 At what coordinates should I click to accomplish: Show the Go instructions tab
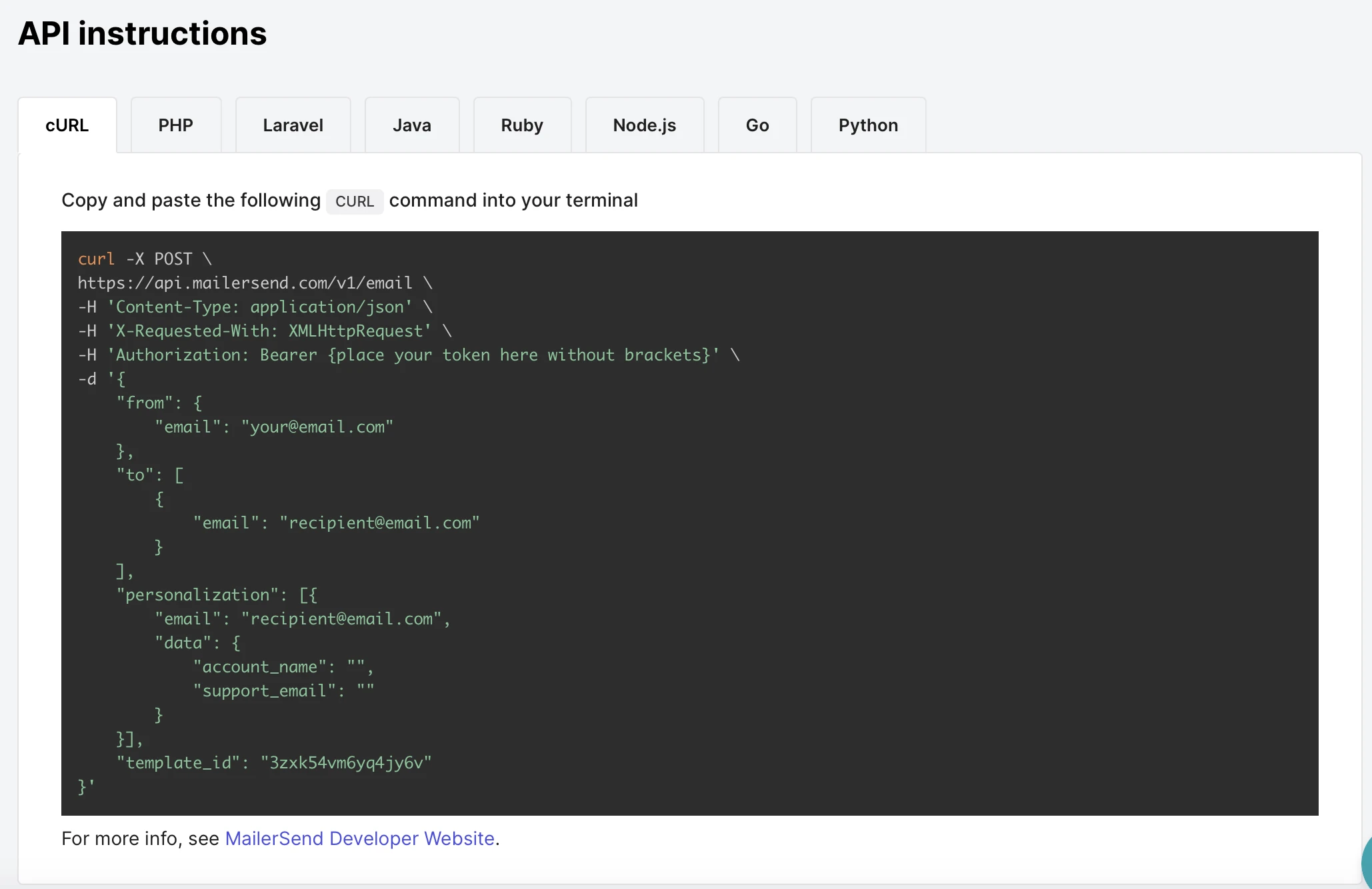point(757,125)
